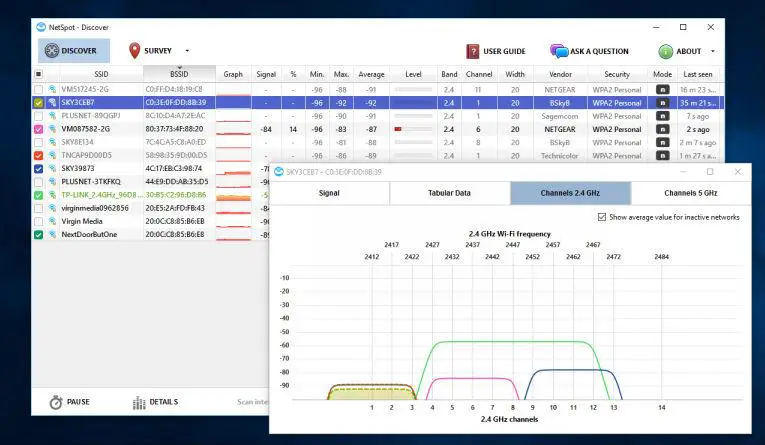Uncheck the TNCAP9D00D5 network checkbox
This screenshot has height=445, width=765.
39,156
